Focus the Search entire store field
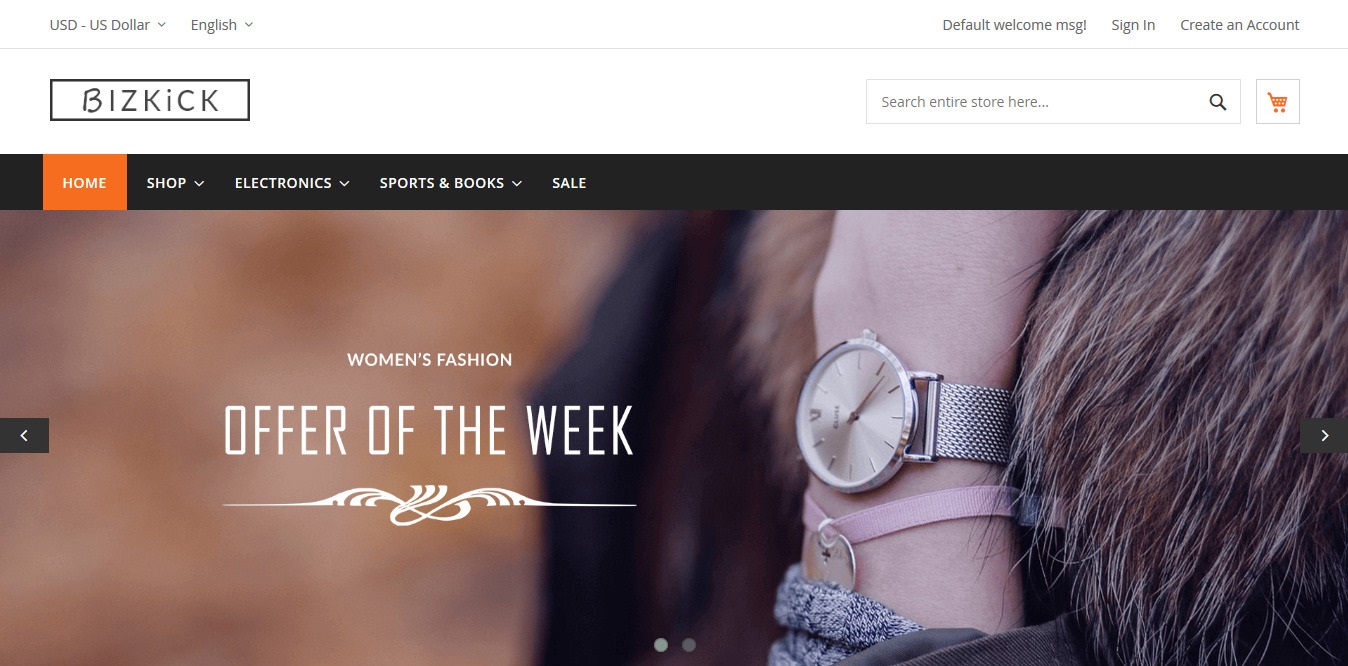1348x666 pixels. (x=1035, y=102)
